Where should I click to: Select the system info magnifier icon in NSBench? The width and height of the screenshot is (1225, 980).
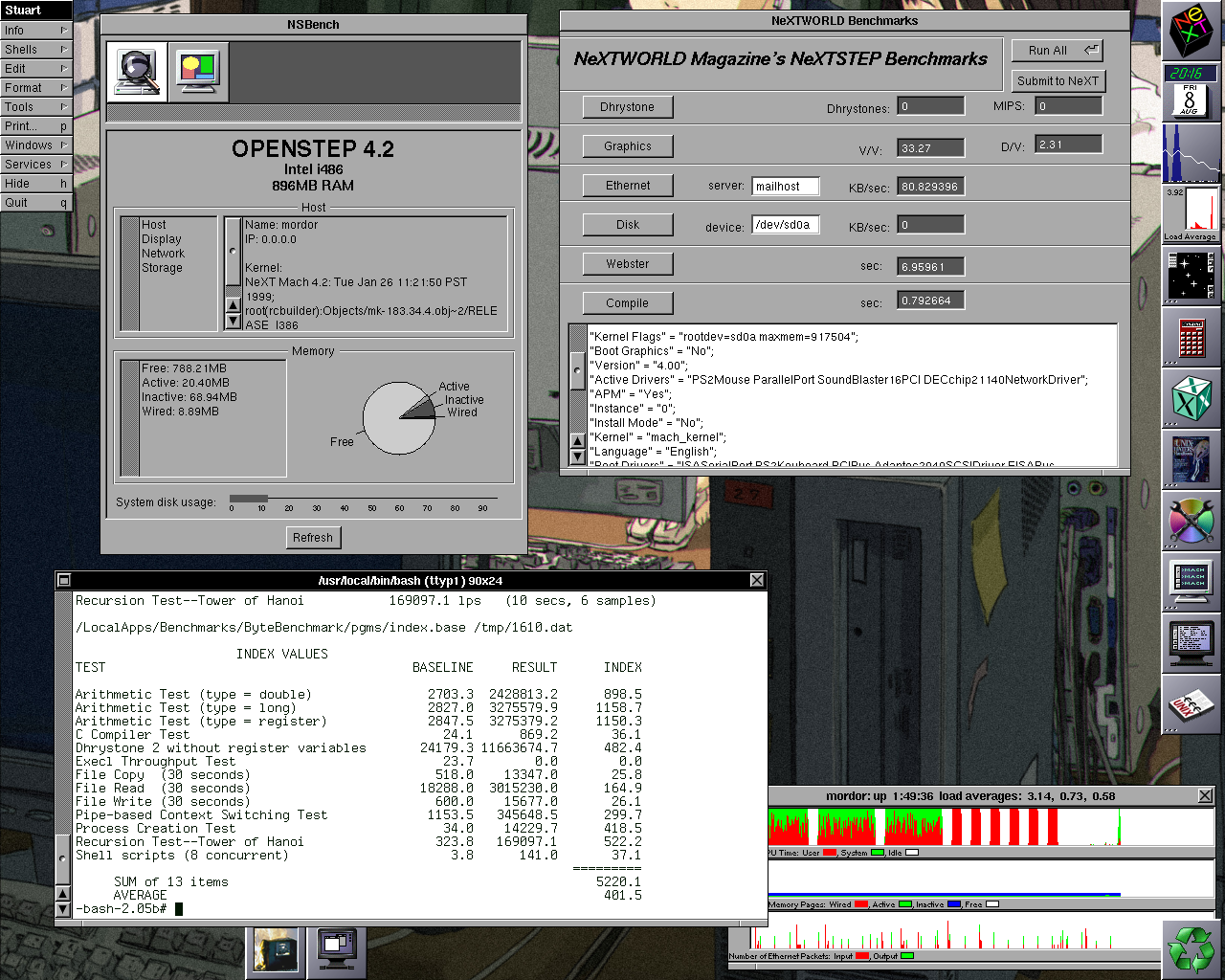(137, 71)
